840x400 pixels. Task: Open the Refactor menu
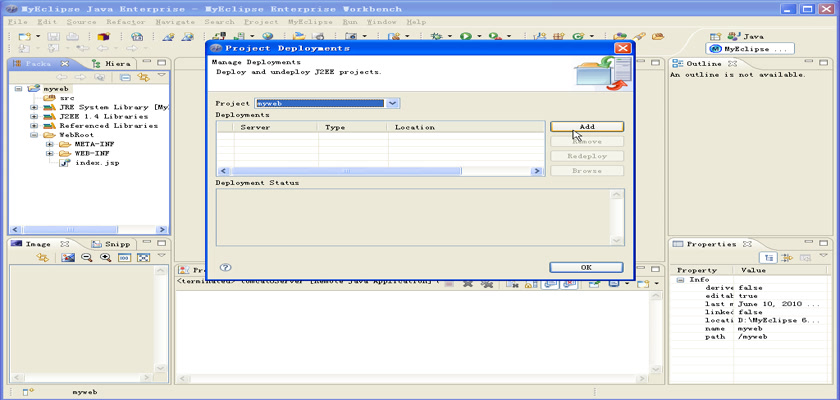coord(126,22)
